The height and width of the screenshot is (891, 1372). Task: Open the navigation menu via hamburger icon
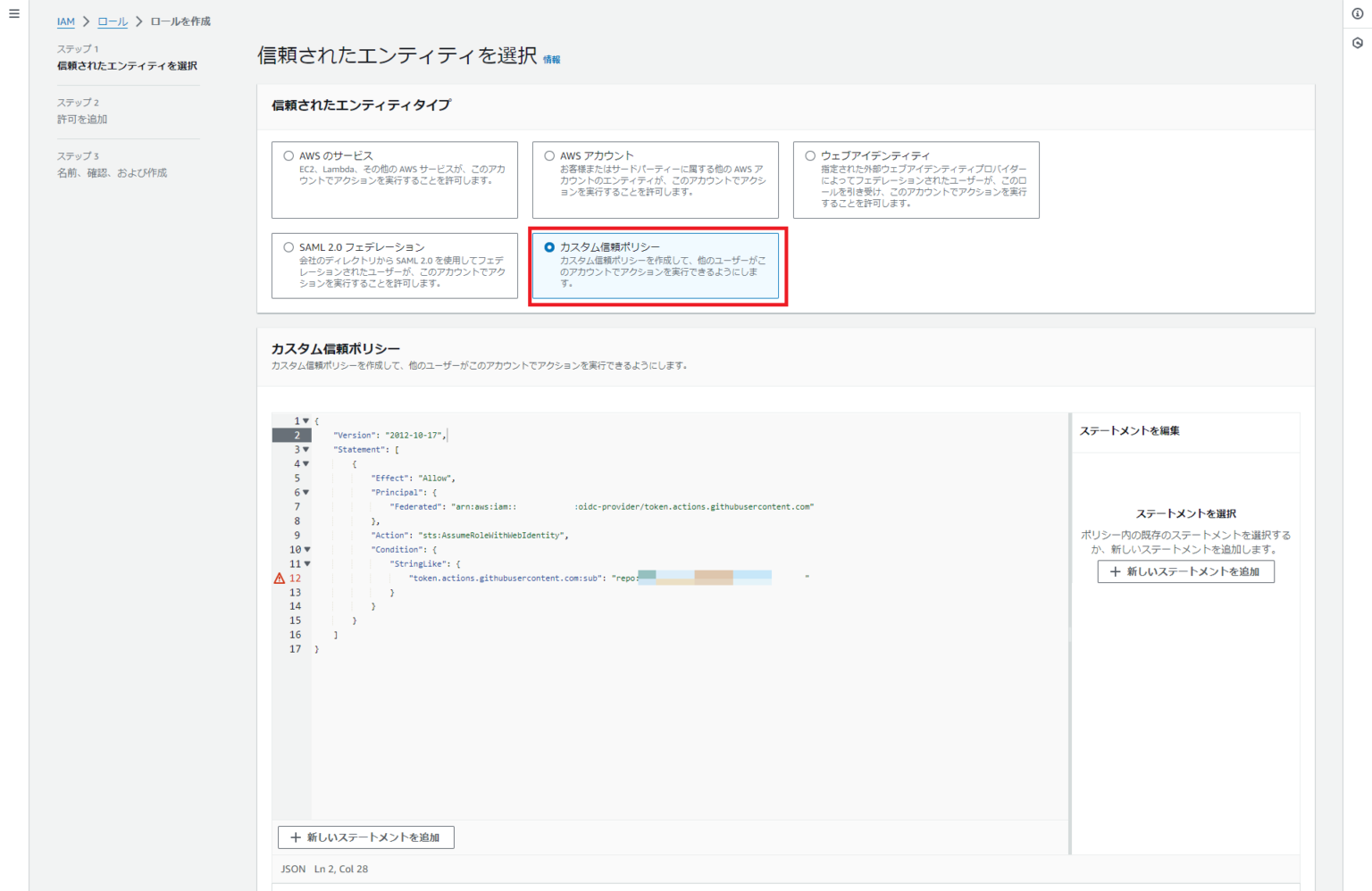click(x=13, y=13)
